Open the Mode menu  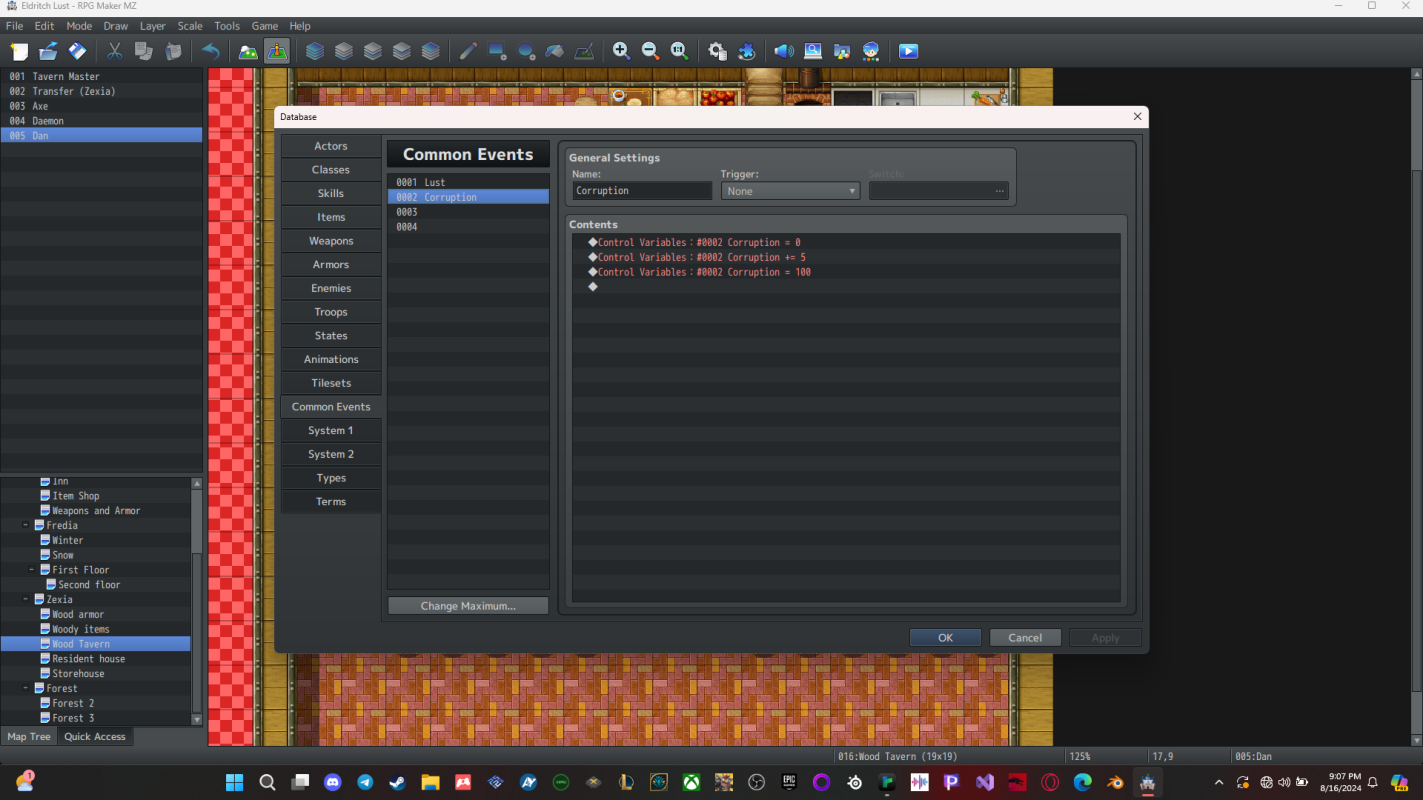point(79,26)
